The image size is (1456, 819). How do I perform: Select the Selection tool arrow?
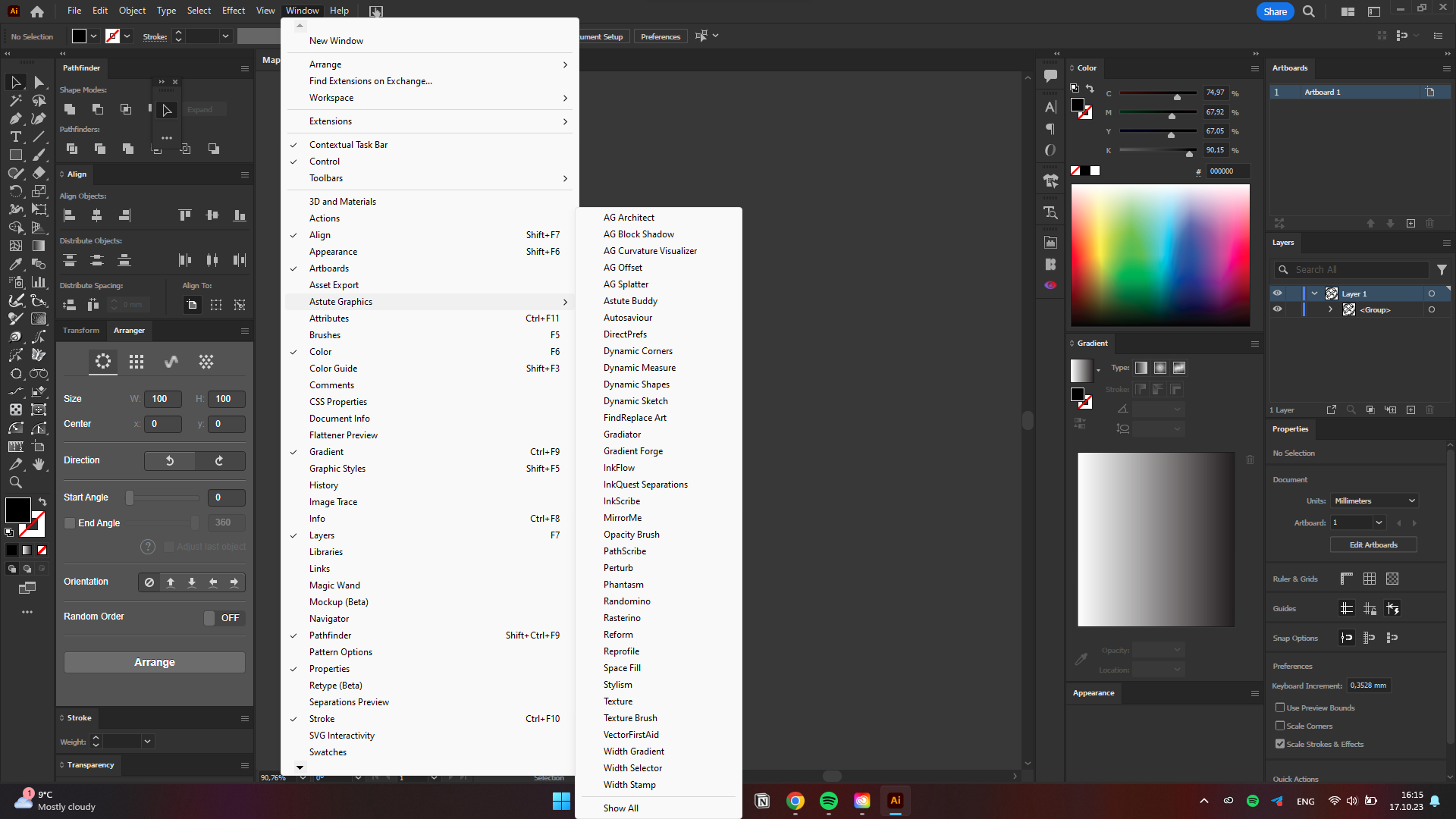pyautogui.click(x=16, y=82)
